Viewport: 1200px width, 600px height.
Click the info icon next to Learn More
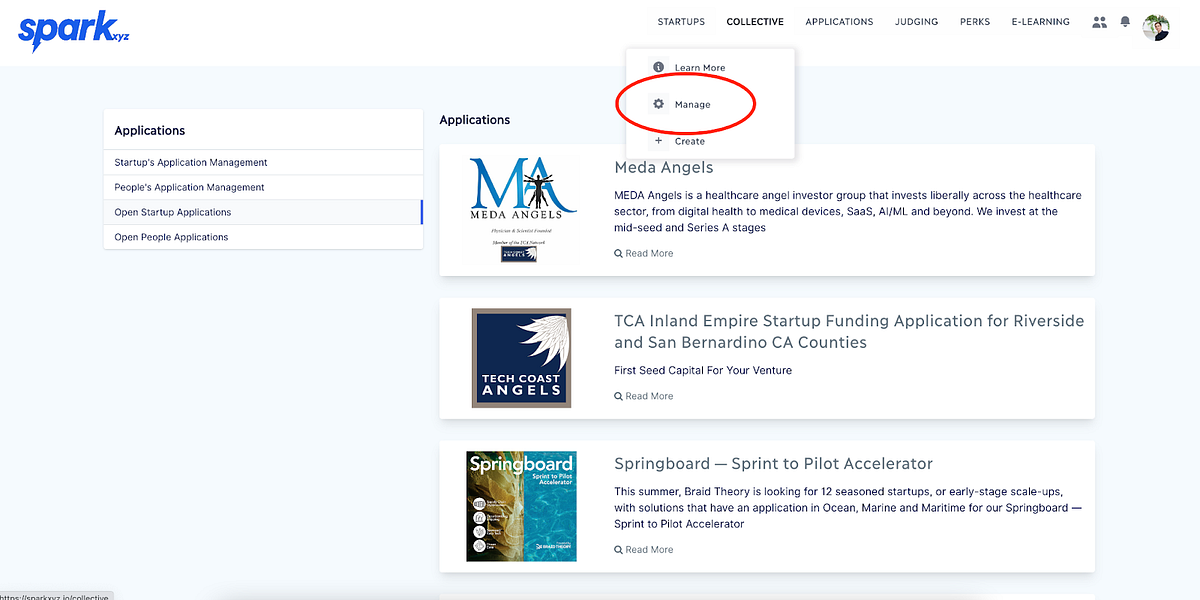click(x=658, y=66)
